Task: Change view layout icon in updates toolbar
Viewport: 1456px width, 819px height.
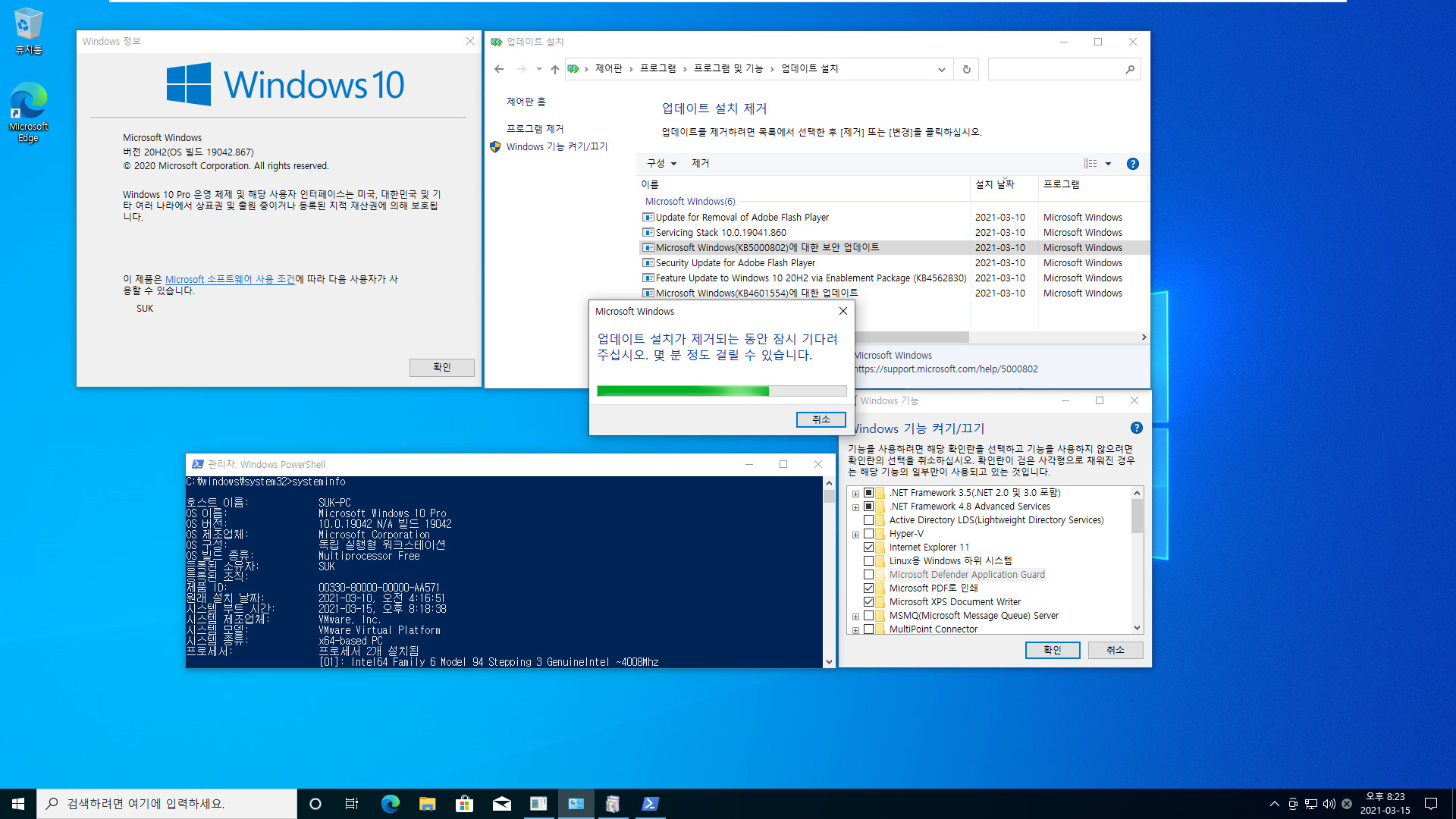Action: (x=1090, y=164)
